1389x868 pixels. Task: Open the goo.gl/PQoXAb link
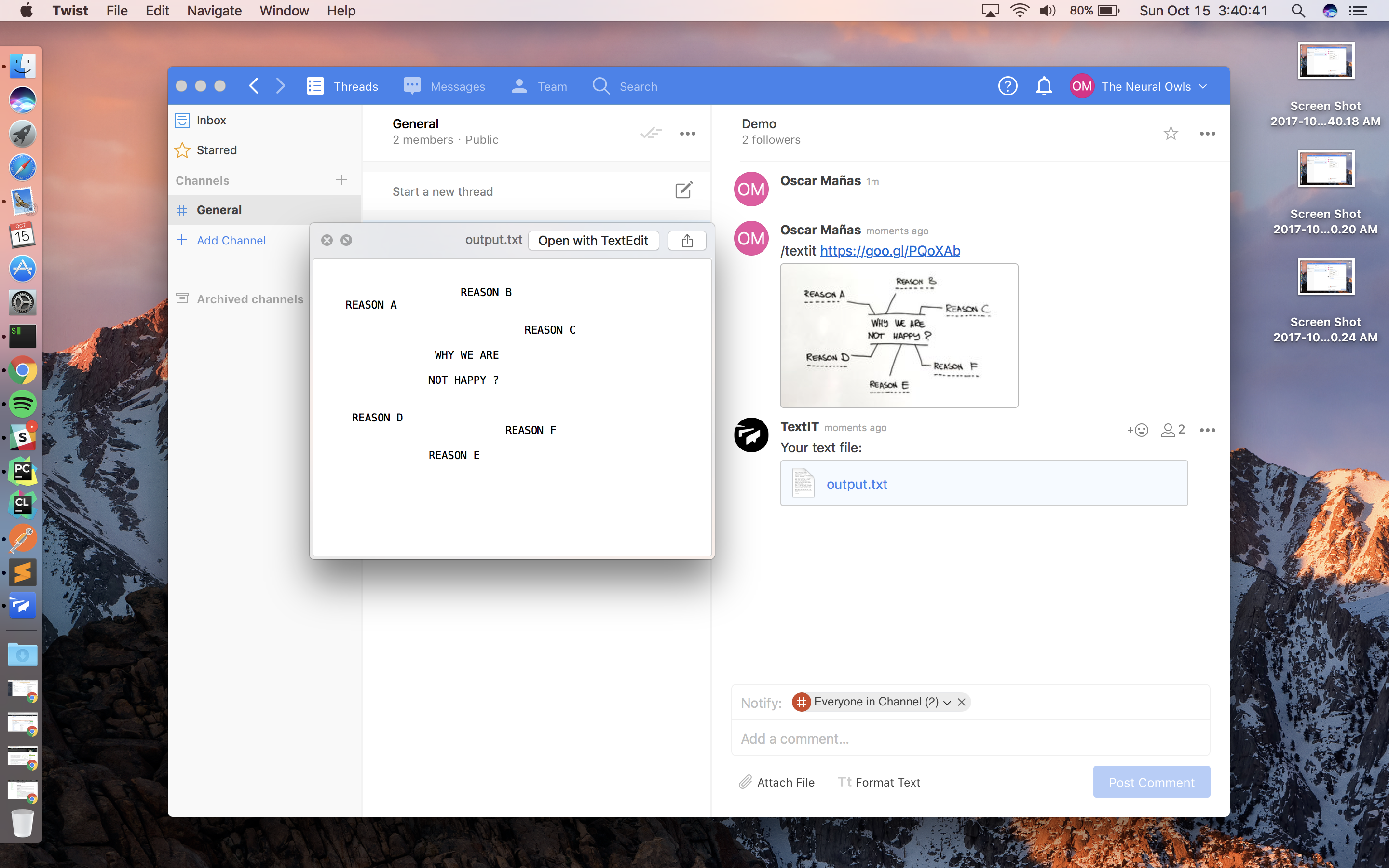click(890, 251)
